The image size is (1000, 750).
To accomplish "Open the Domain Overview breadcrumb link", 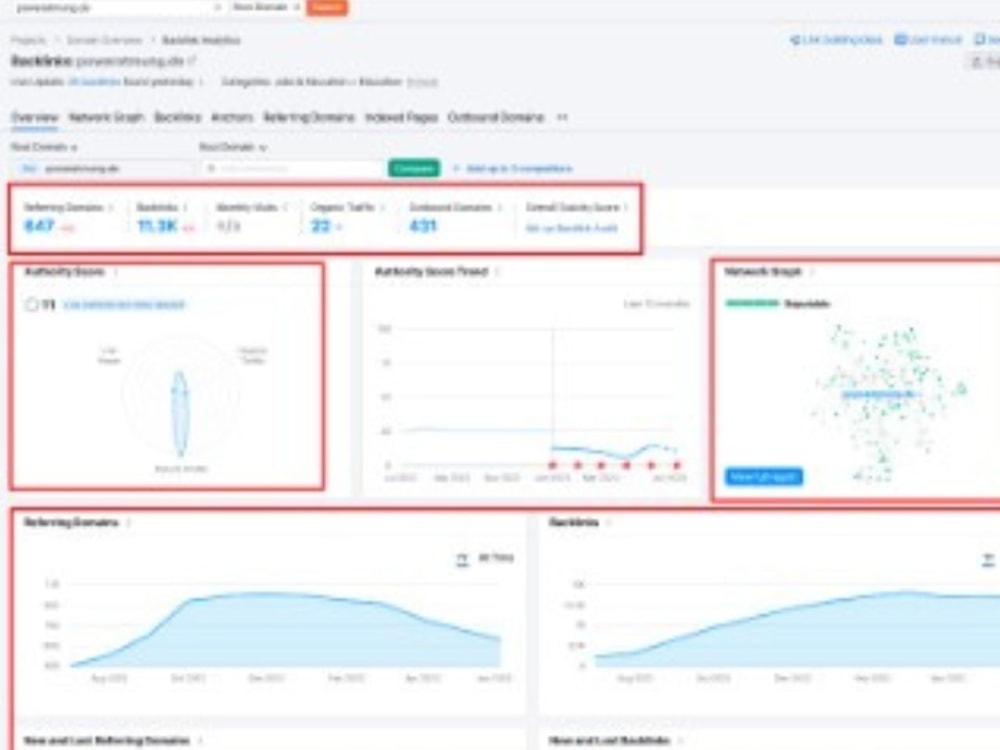I will click(x=104, y=40).
